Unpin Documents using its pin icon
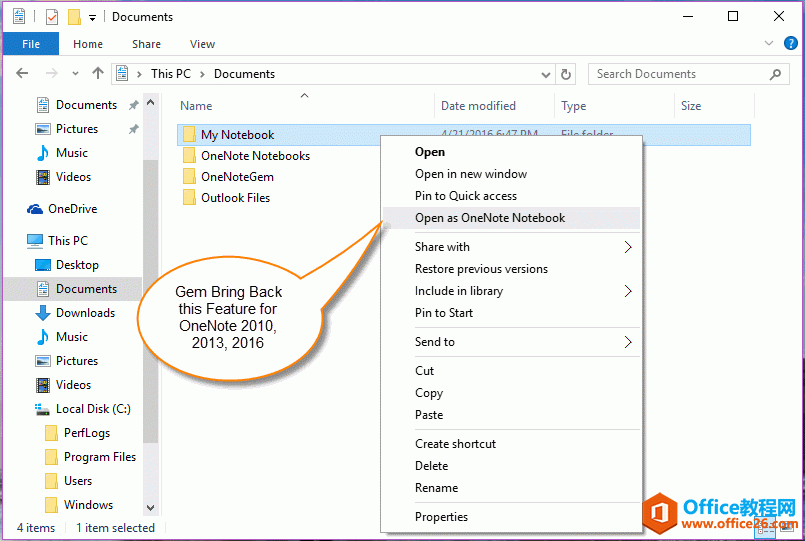Viewport: 805px width, 541px height. pos(133,105)
